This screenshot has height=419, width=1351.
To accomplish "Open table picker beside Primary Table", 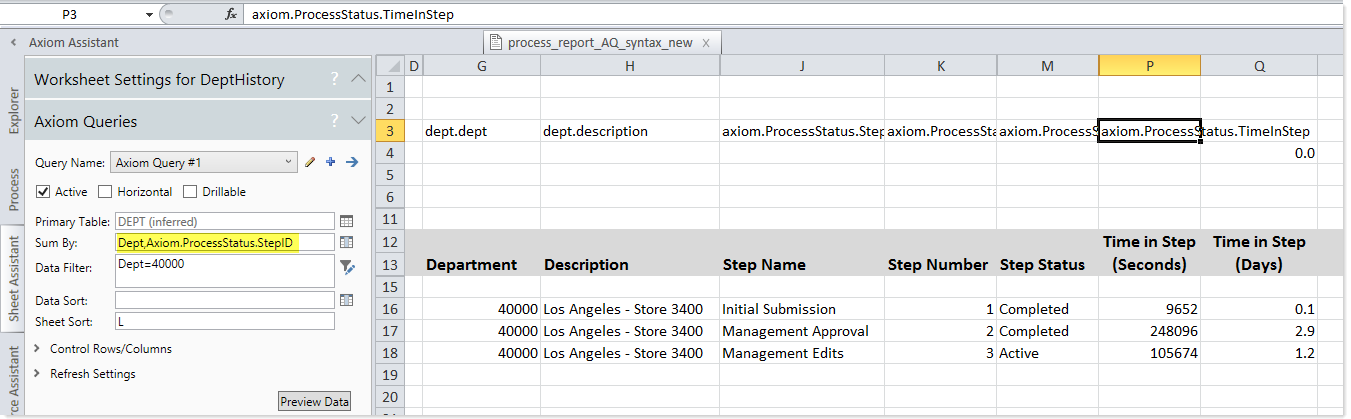I will pos(347,221).
